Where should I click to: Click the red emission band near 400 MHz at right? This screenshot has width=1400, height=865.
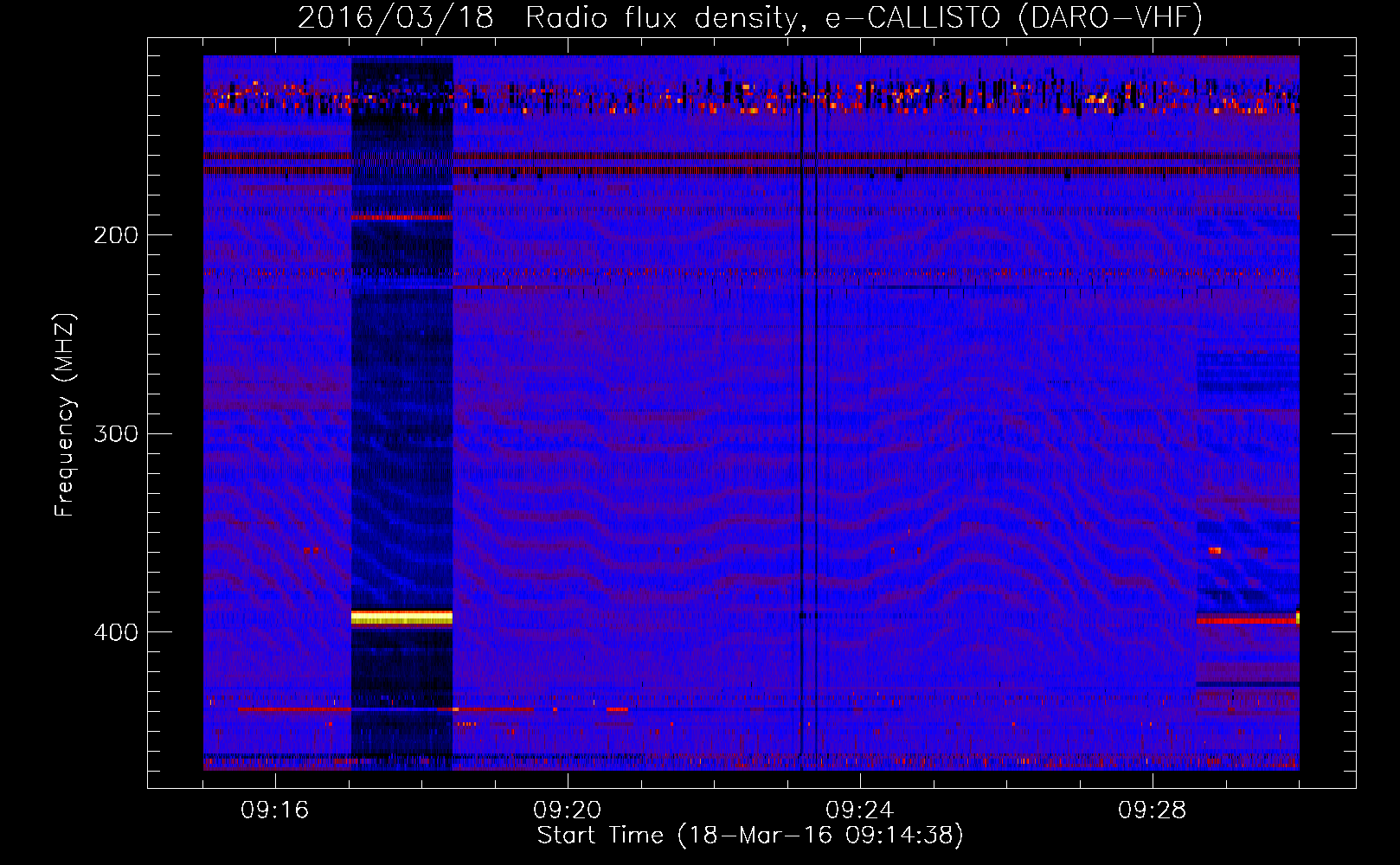(x=1247, y=620)
